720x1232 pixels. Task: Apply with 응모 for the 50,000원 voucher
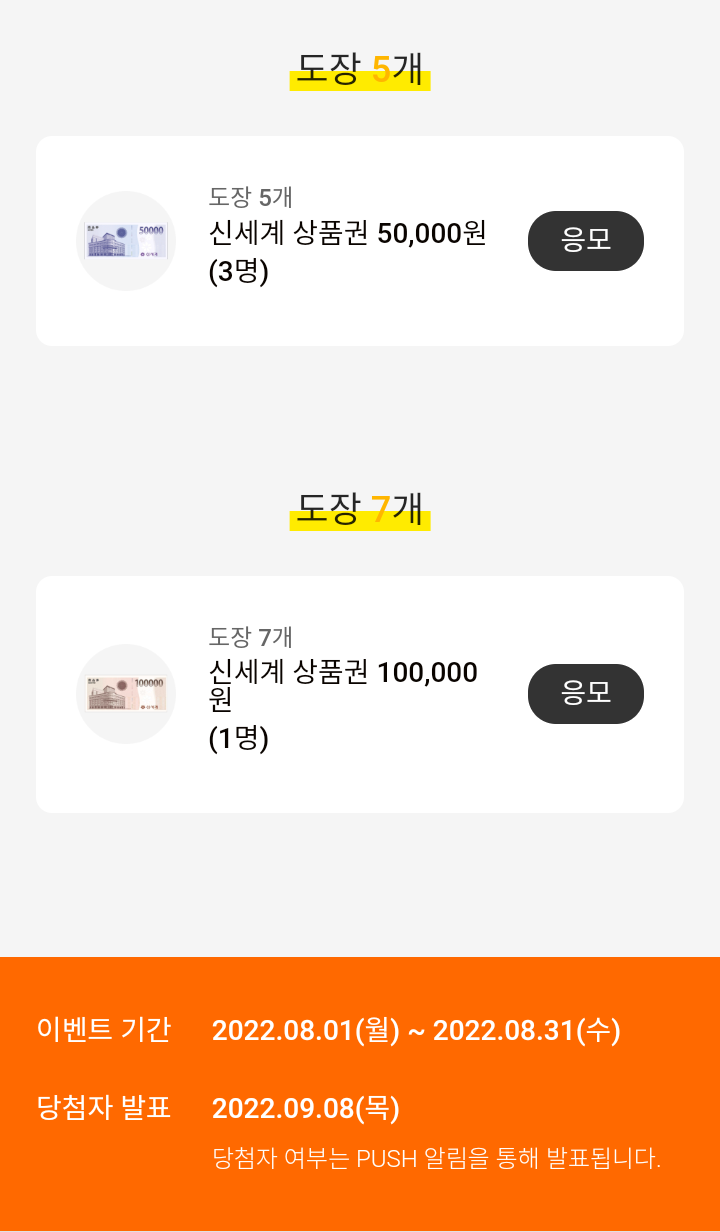tap(586, 241)
